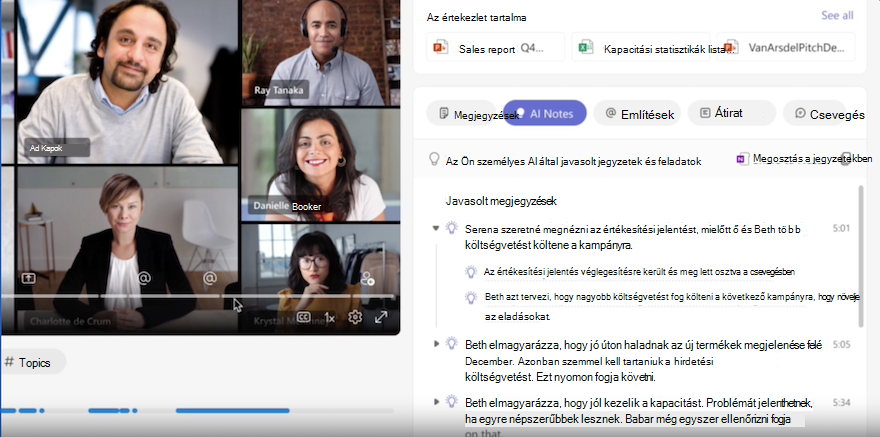The width and height of the screenshot is (880, 437).
Task: Open the Átirat transcript tab
Action: click(731, 113)
